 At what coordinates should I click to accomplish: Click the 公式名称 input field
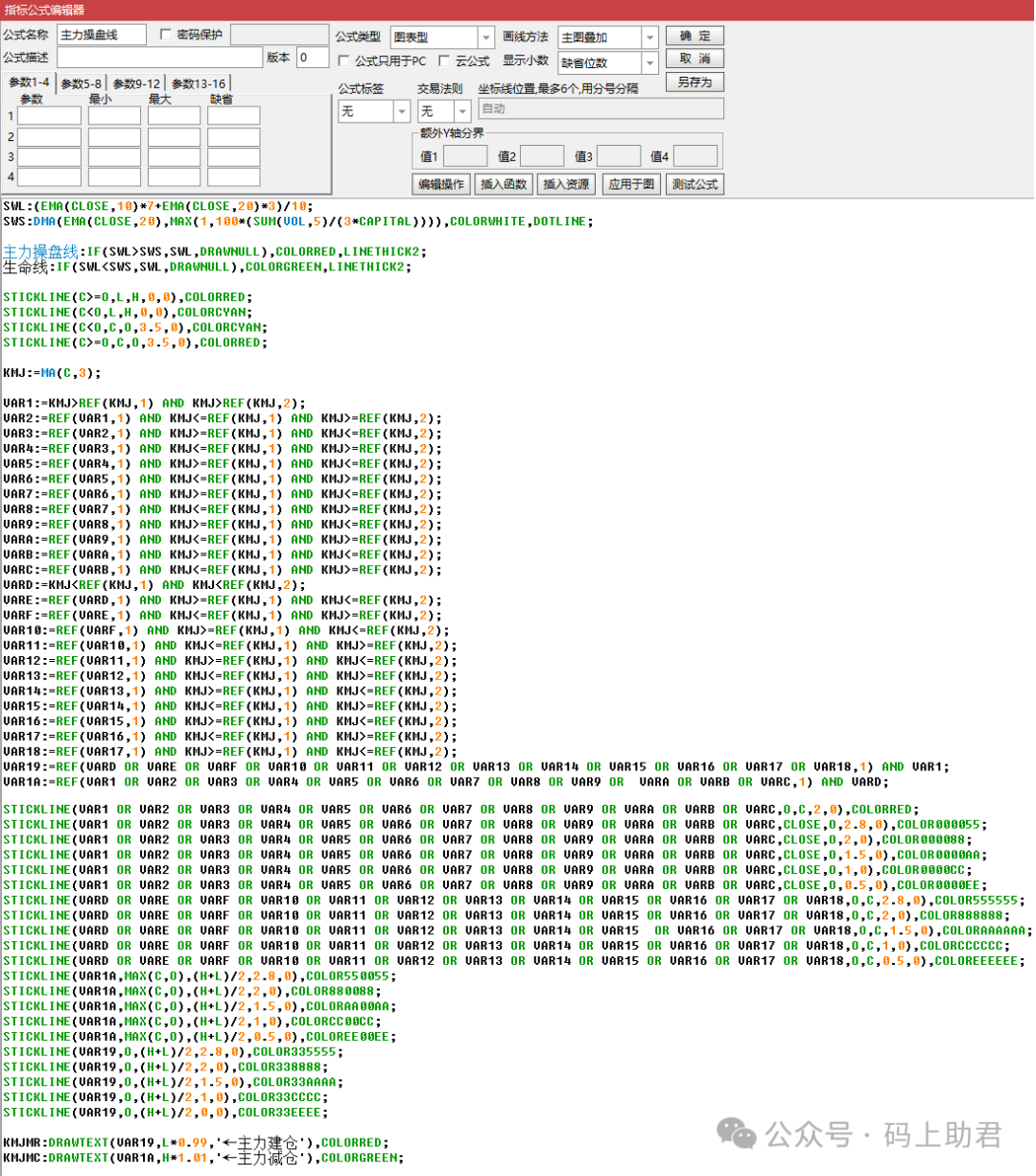pos(102,35)
